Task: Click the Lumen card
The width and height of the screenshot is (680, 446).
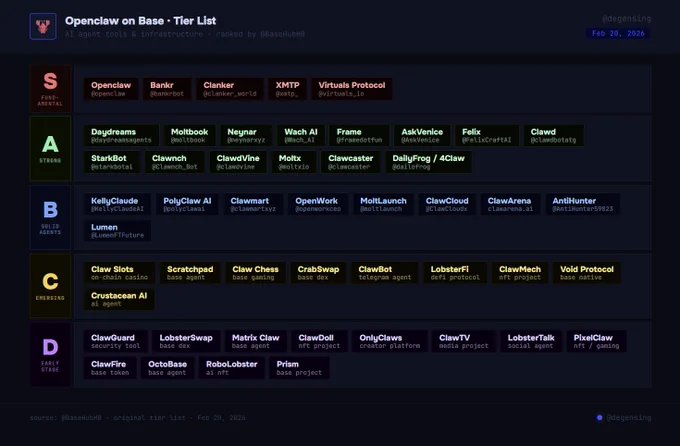Action: pos(117,230)
